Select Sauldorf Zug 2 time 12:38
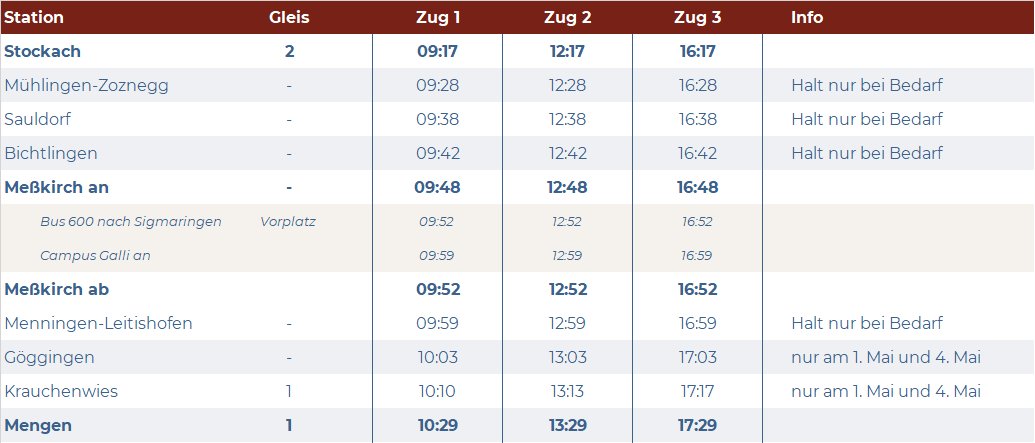The image size is (1035, 443). pyautogui.click(x=567, y=119)
